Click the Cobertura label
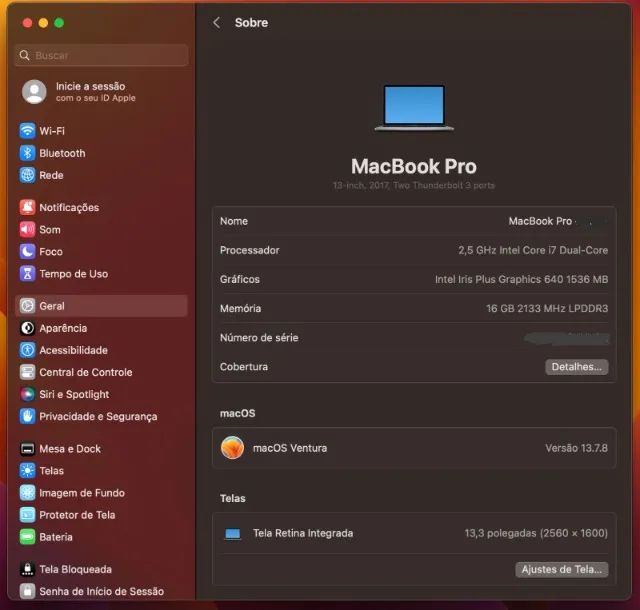The width and height of the screenshot is (640, 610). coord(244,367)
